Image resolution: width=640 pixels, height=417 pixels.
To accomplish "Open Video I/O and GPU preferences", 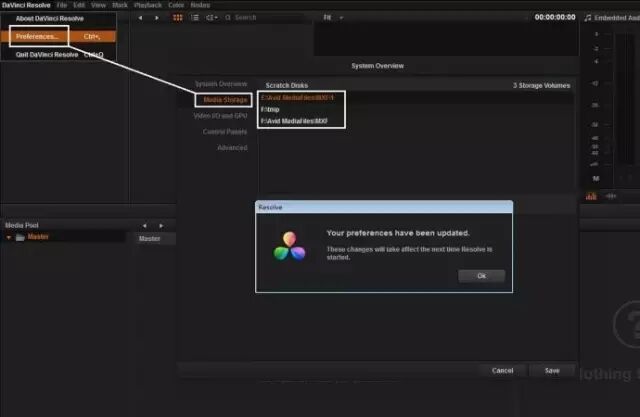I will tap(220, 116).
